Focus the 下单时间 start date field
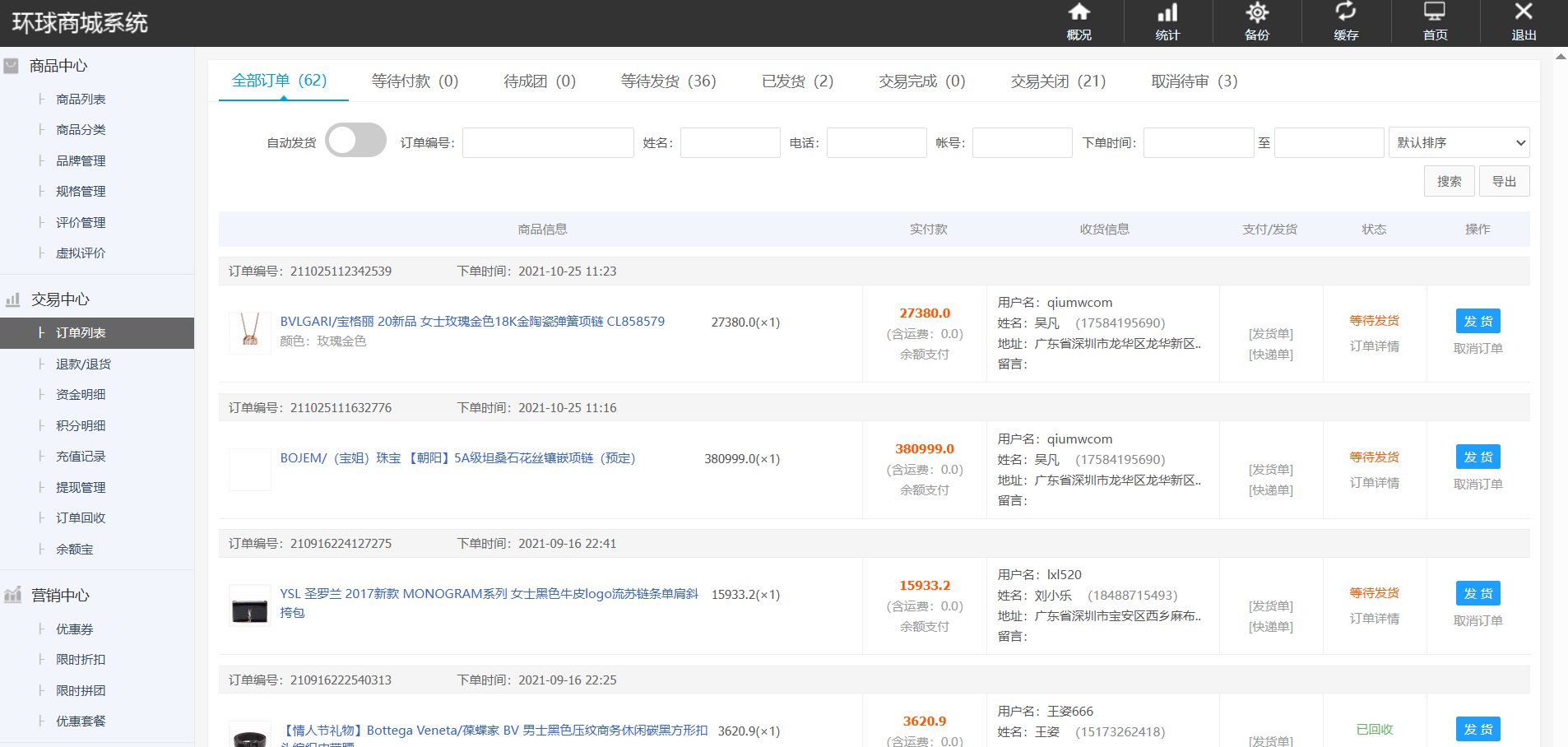This screenshot has width=1568, height=747. 1199,142
